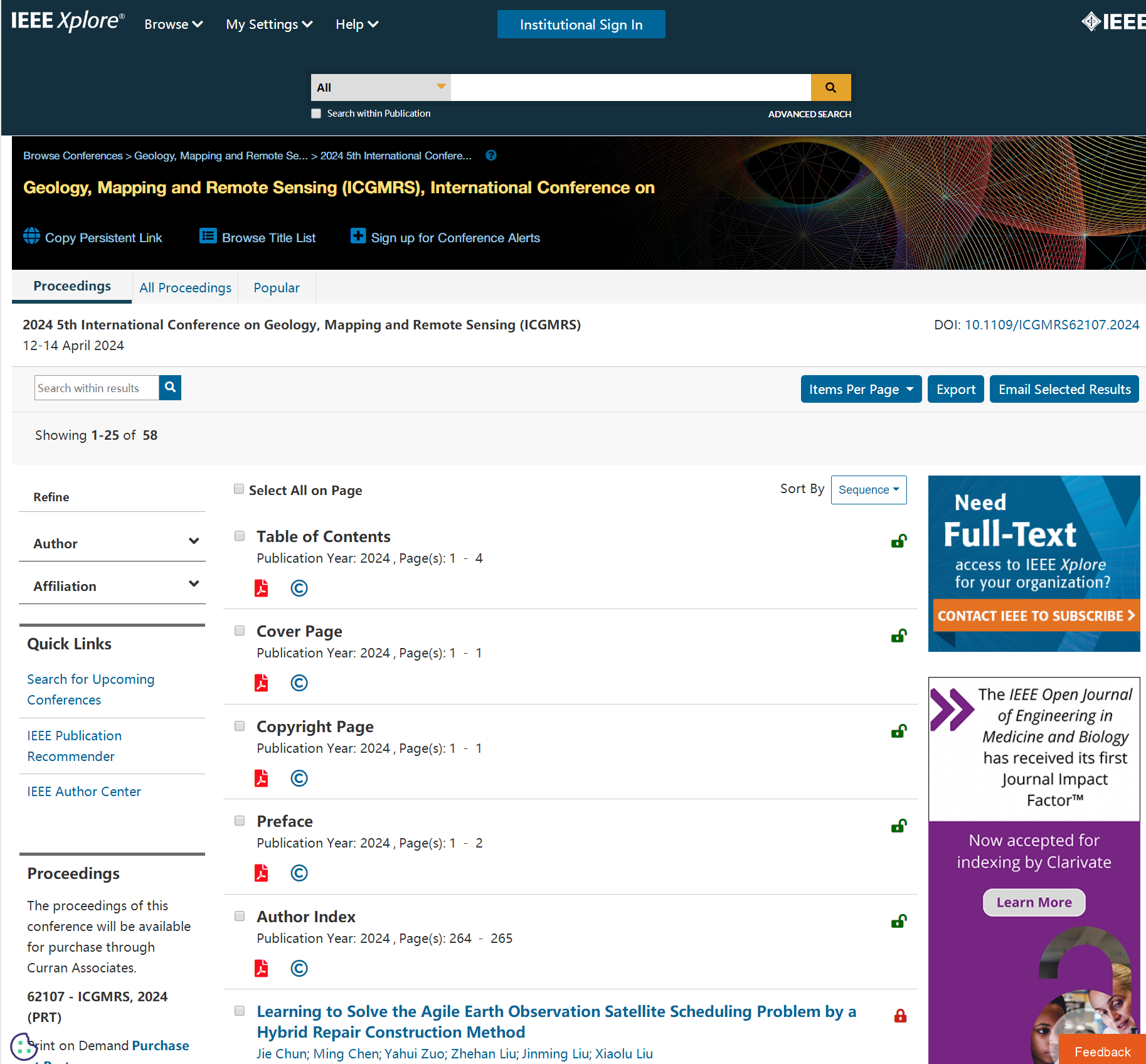Viewport: 1146px width, 1064px height.
Task: Open the Items Per Page dropdown
Action: pos(861,389)
